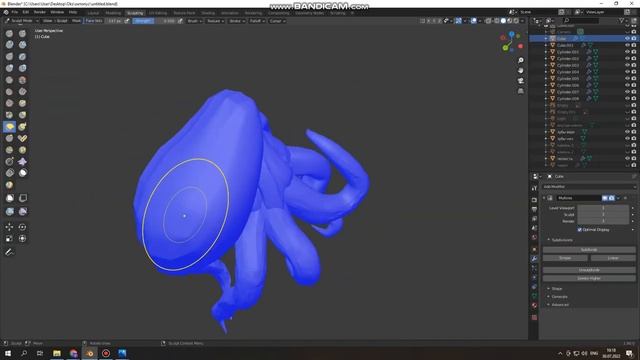Select the Inflate brush
This screenshot has height=360, width=640.
9,68
